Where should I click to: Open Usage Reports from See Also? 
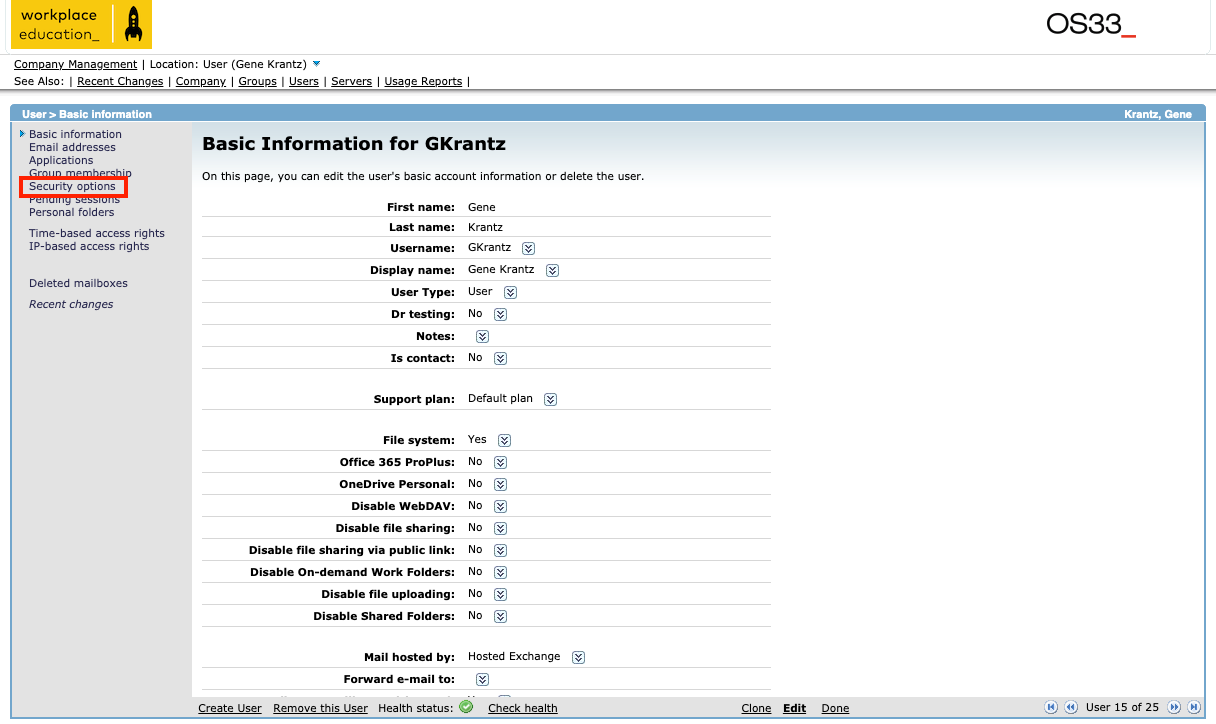pos(423,81)
